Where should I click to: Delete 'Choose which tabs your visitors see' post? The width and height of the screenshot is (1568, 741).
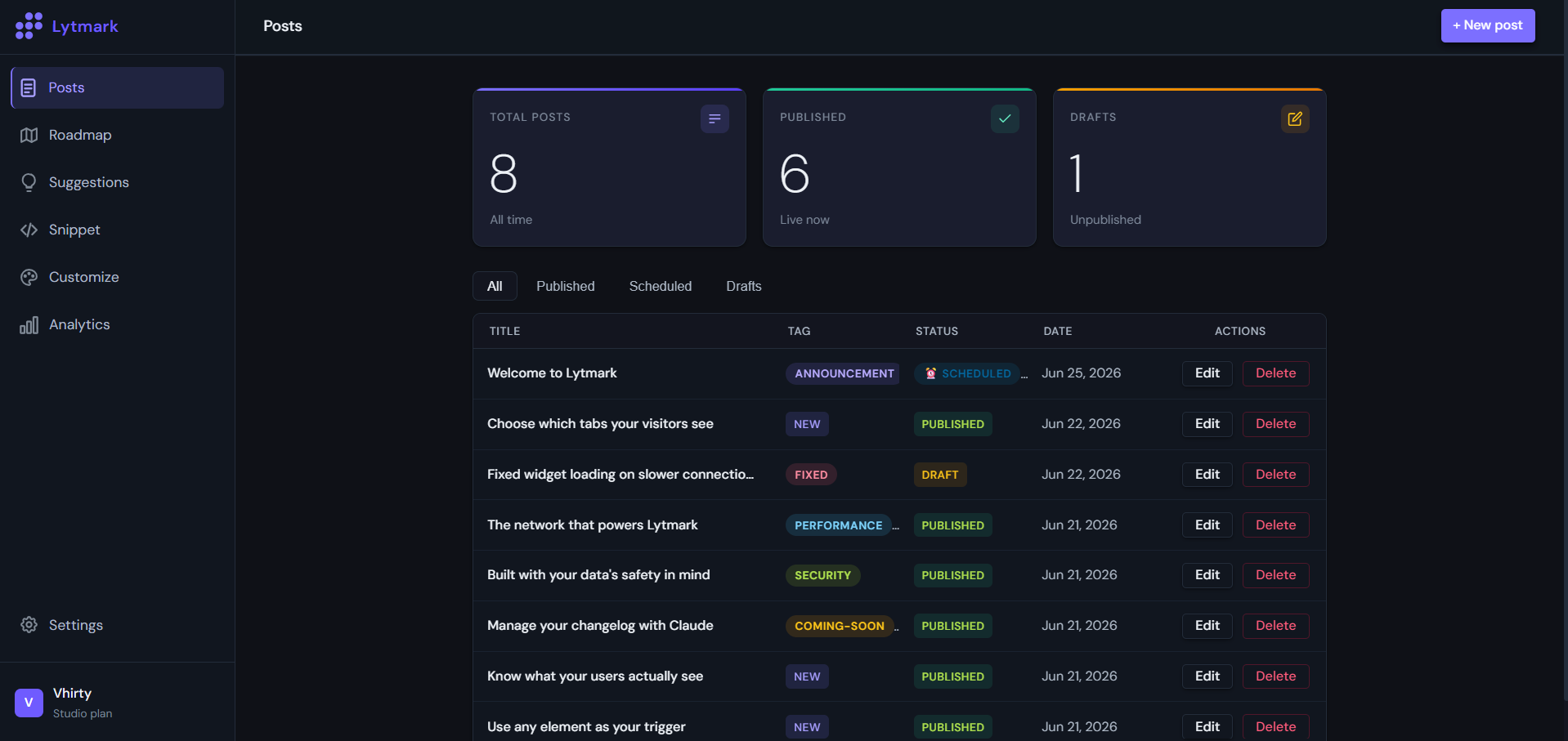tap(1276, 424)
